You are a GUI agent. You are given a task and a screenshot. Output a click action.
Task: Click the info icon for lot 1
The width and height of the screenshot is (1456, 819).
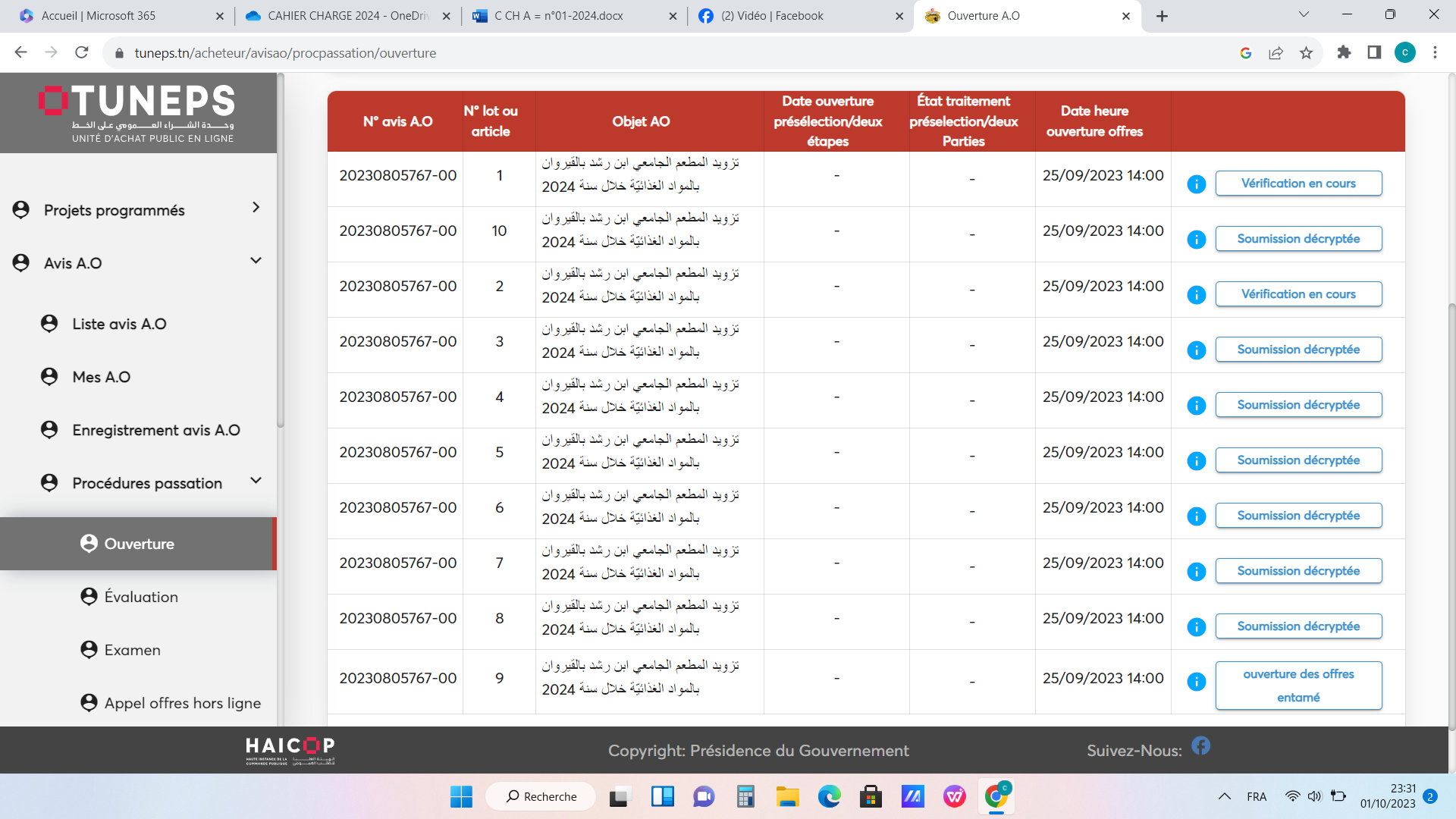click(x=1196, y=184)
